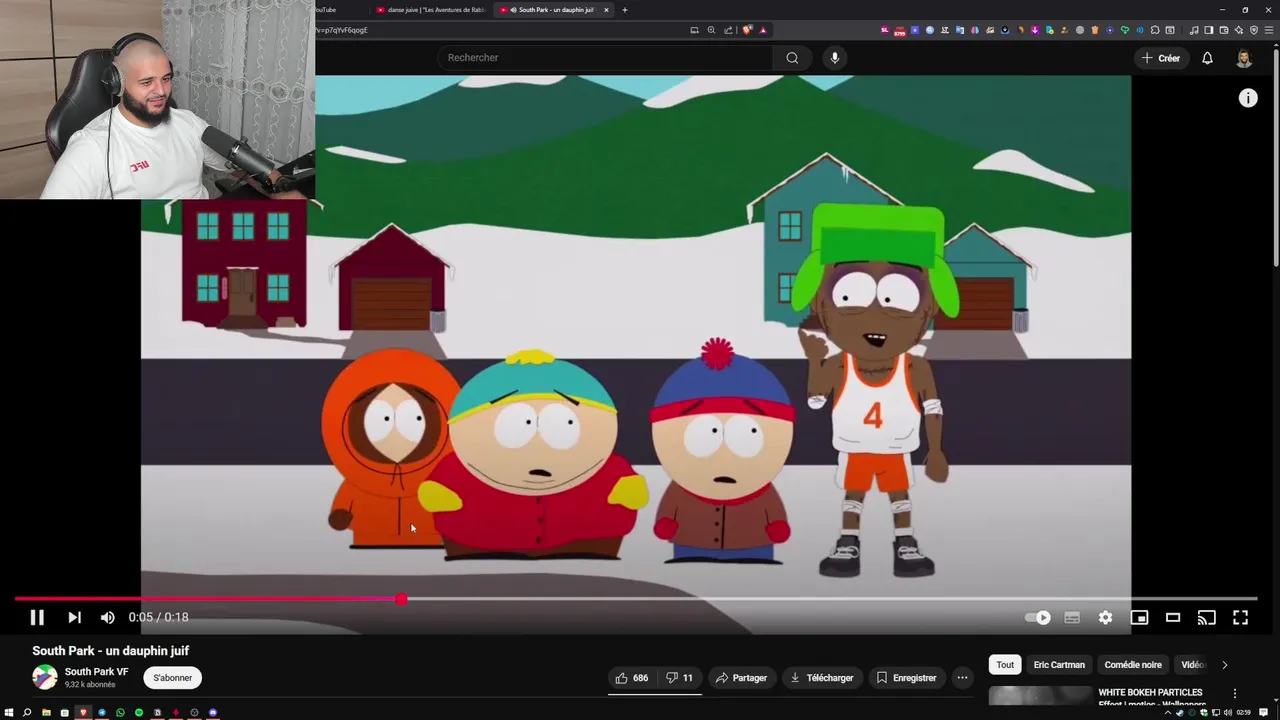This screenshot has width=1280, height=720.
Task: Click the South Park VF channel avatar
Action: click(44, 677)
